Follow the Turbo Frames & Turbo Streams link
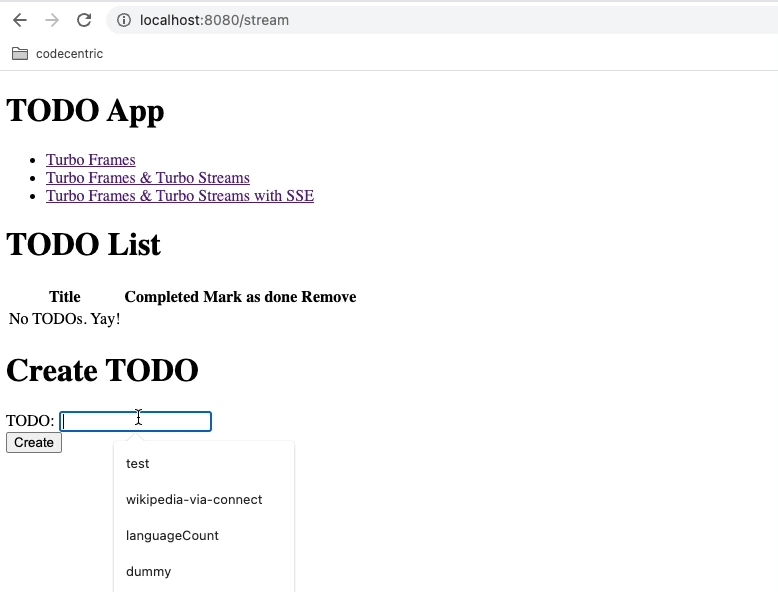 147,178
